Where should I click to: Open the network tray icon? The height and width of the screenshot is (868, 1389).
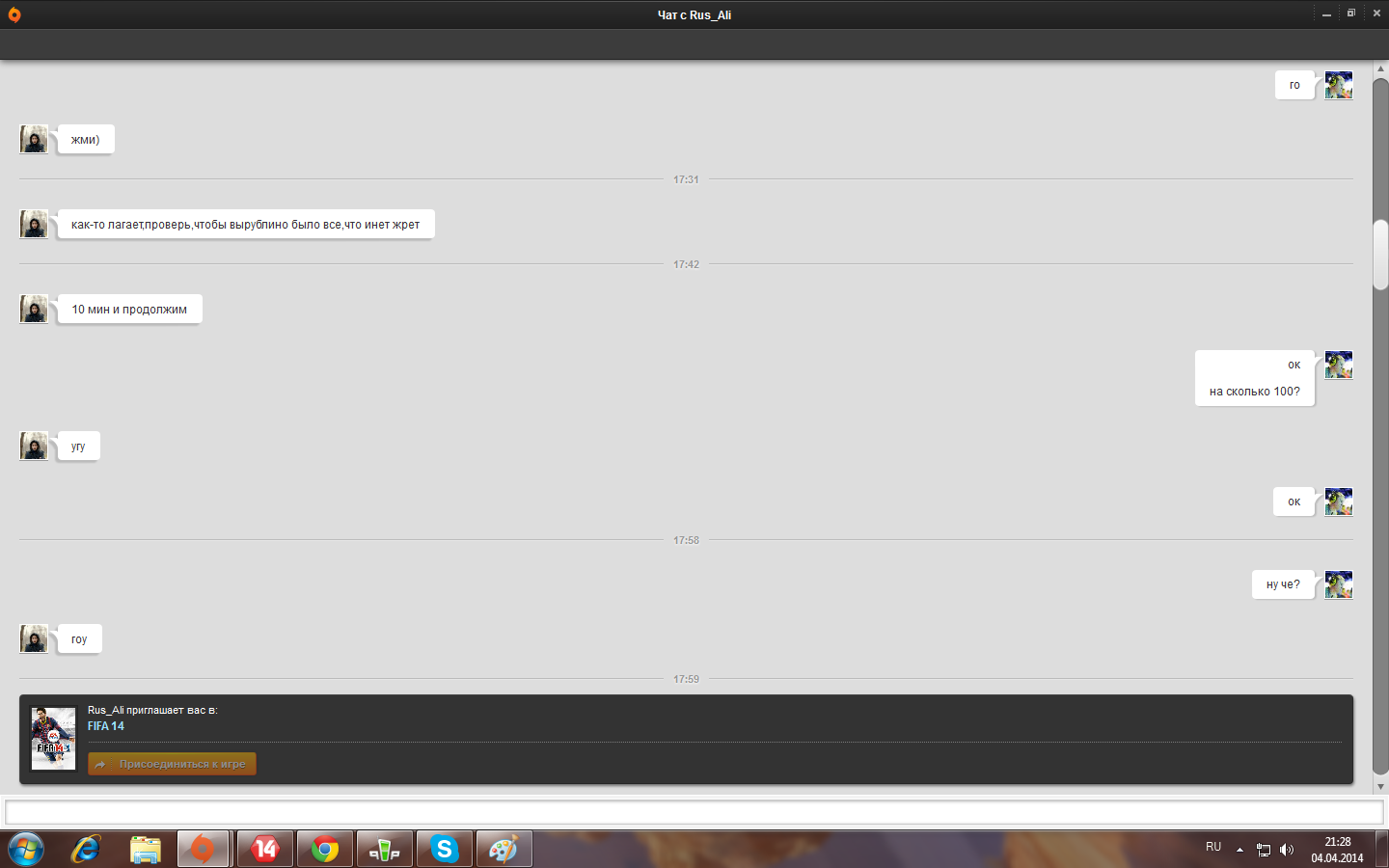point(1264,850)
